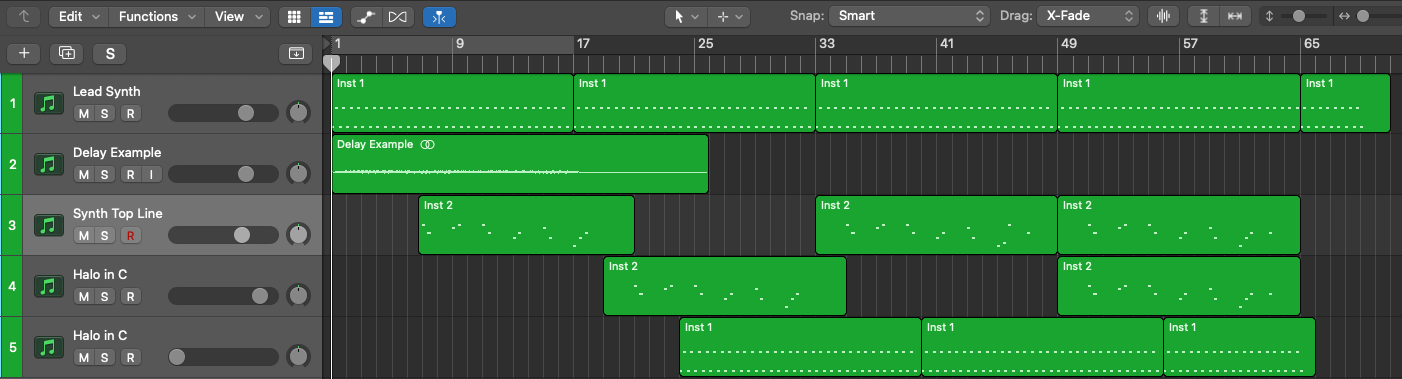Solo the Delay Example track
1402x379 pixels.
tap(106, 175)
